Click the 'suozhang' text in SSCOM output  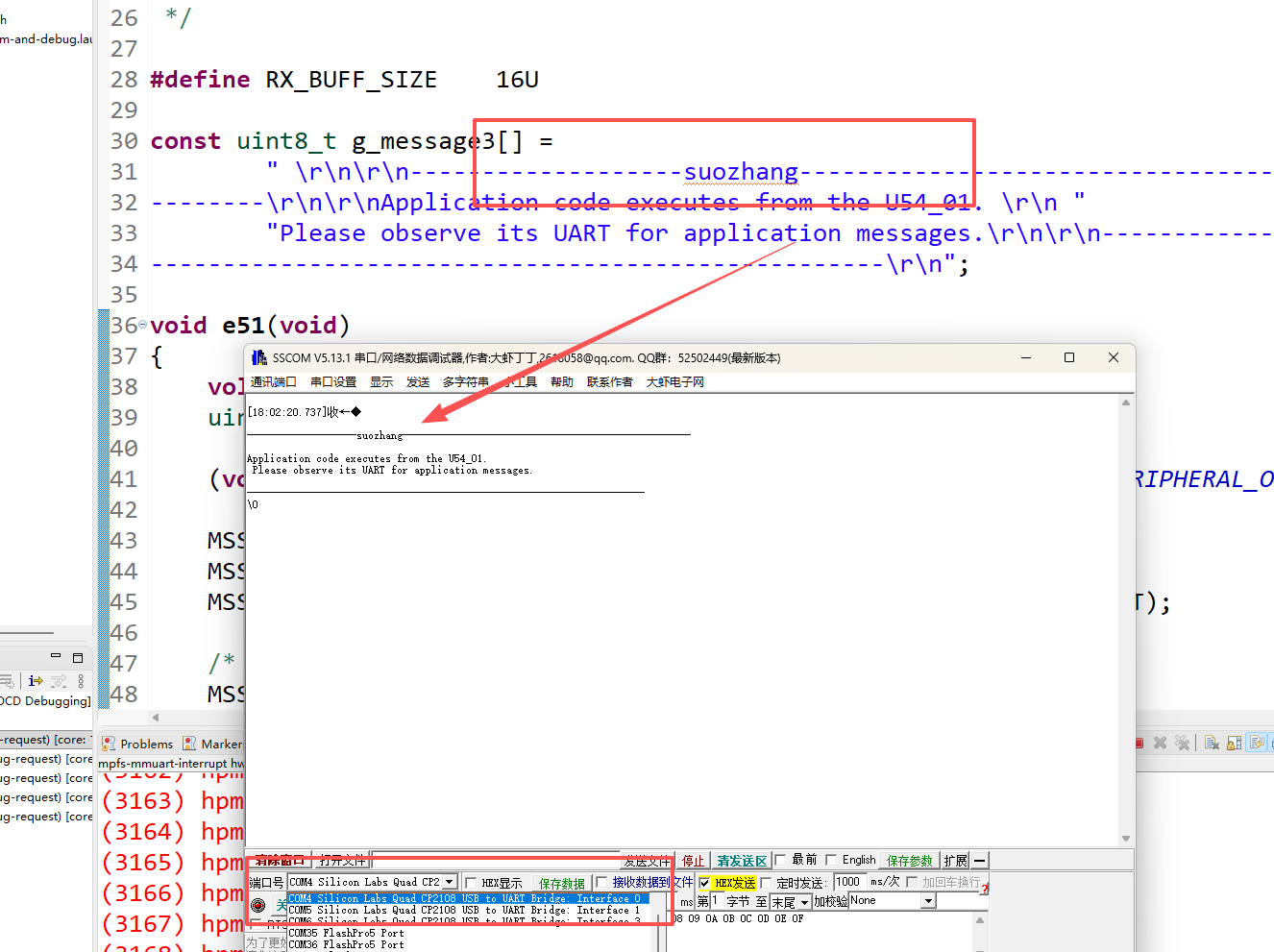380,435
